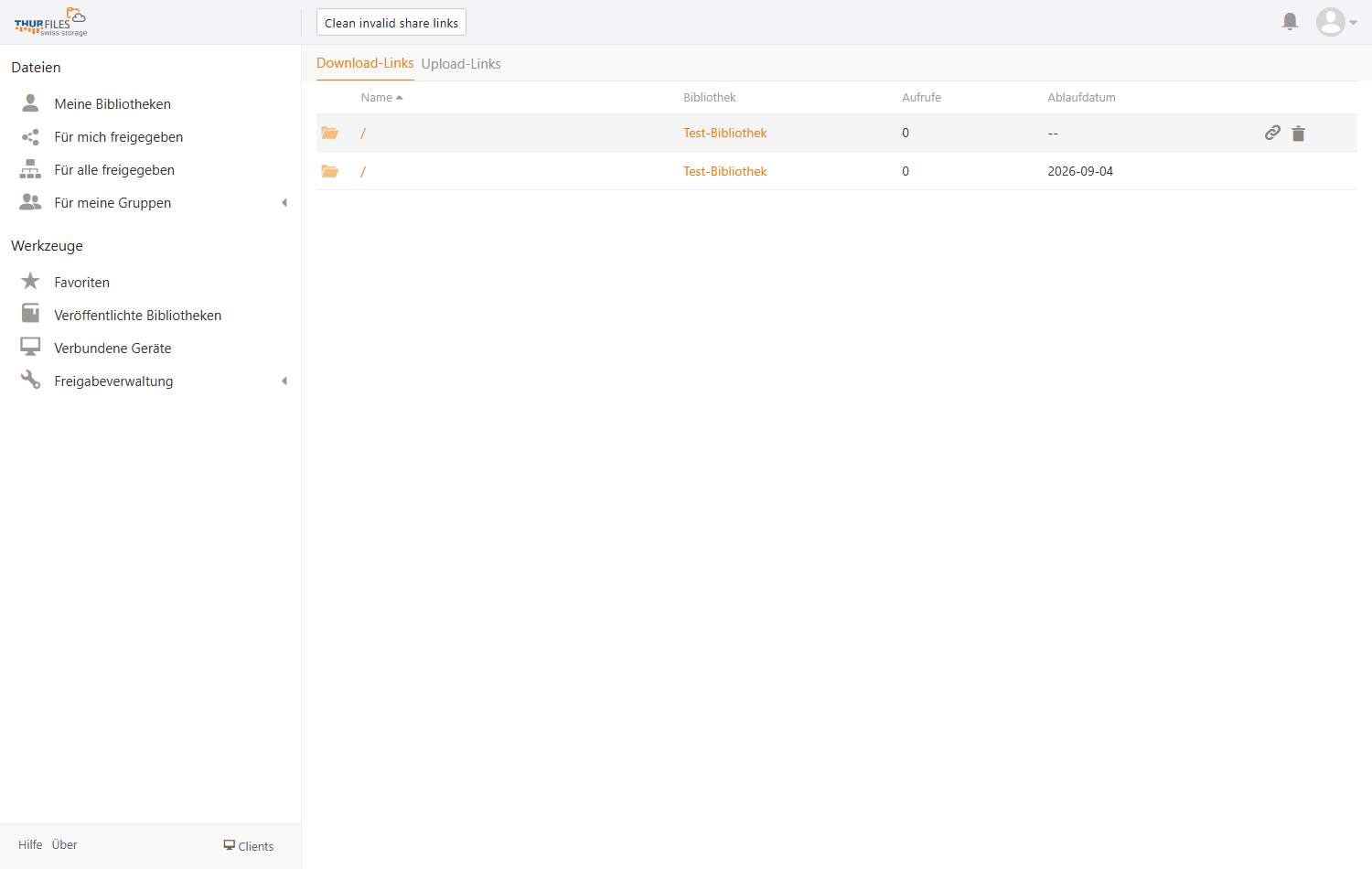Click the Favoriten star icon
The width and height of the screenshot is (1372, 869).
click(30, 281)
